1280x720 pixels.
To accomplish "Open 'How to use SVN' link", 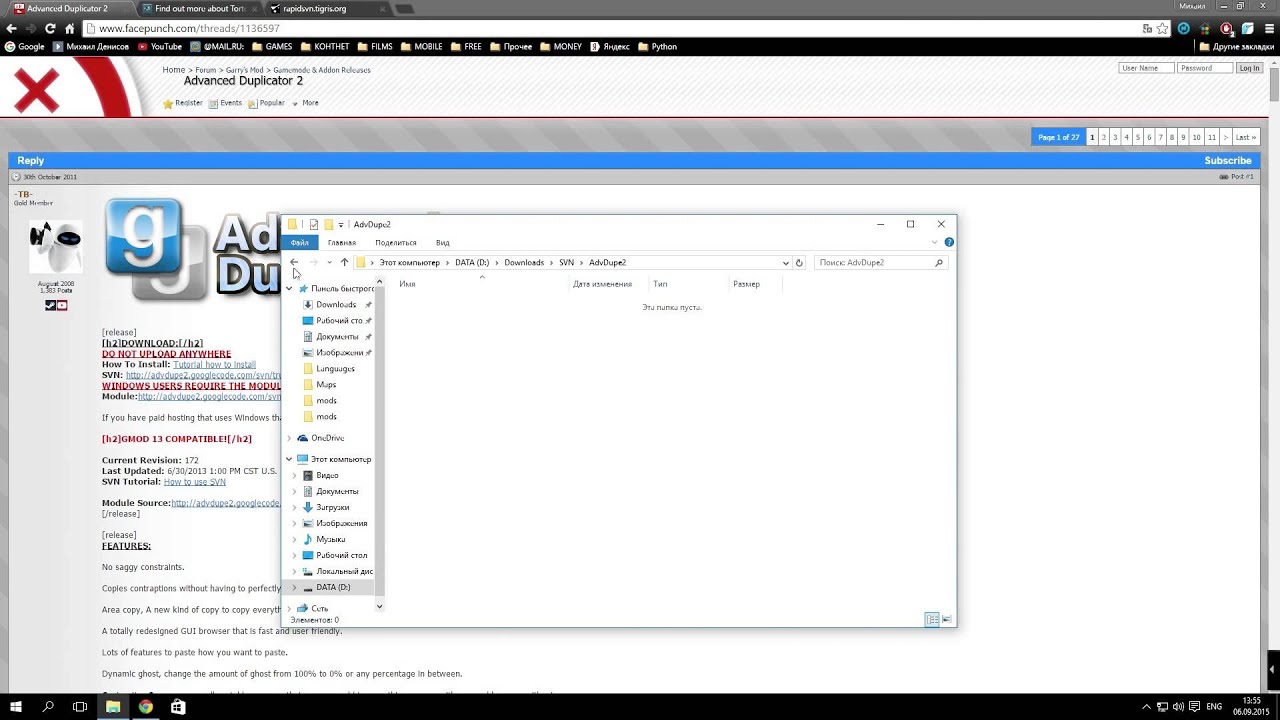I will [x=195, y=482].
